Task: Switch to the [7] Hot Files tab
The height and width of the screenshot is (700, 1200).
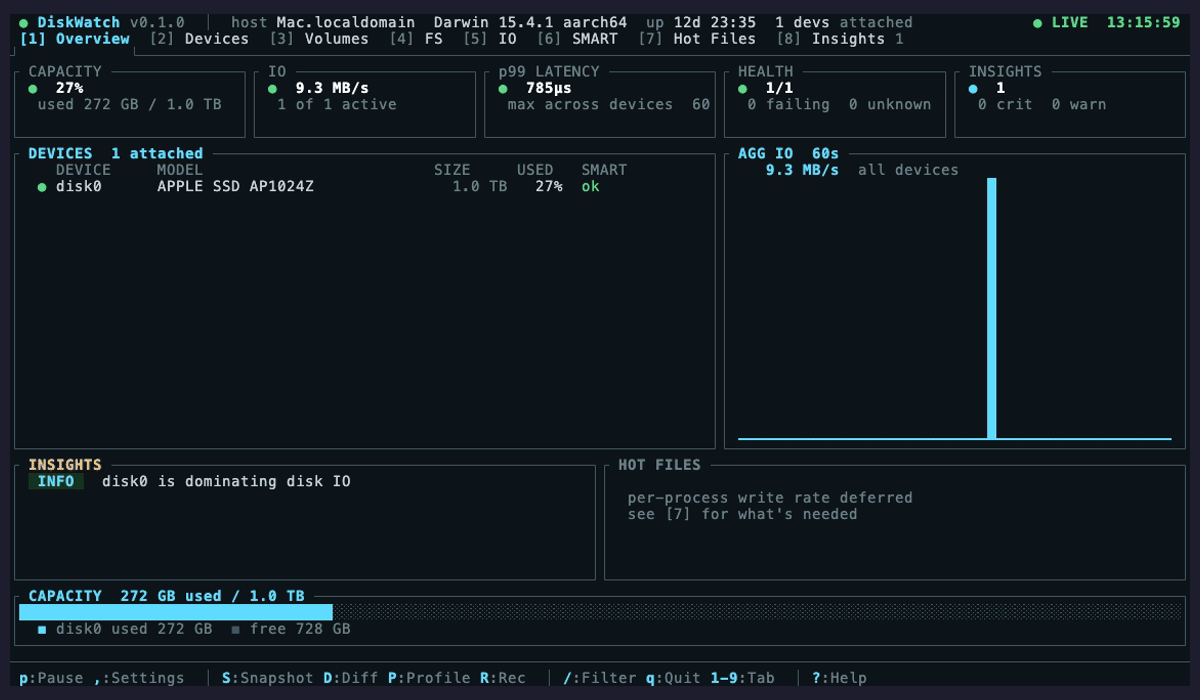Action: point(697,39)
